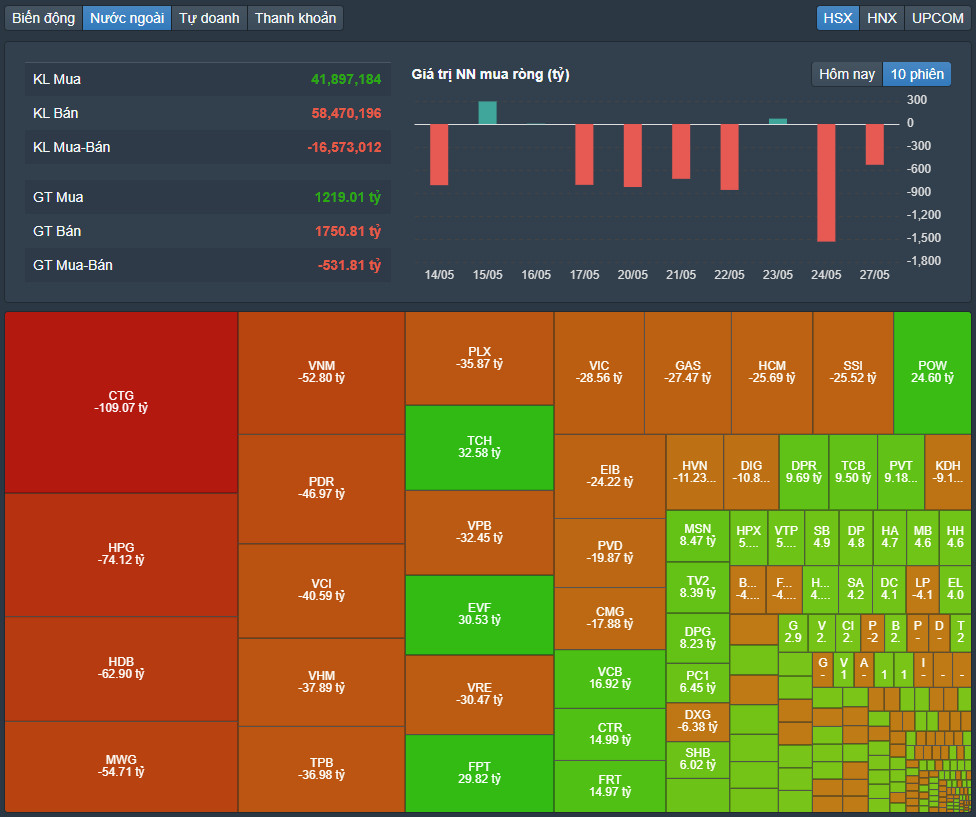The image size is (976, 817).
Task: Select the VCI -40.59 tỷ tile
Action: click(x=321, y=591)
